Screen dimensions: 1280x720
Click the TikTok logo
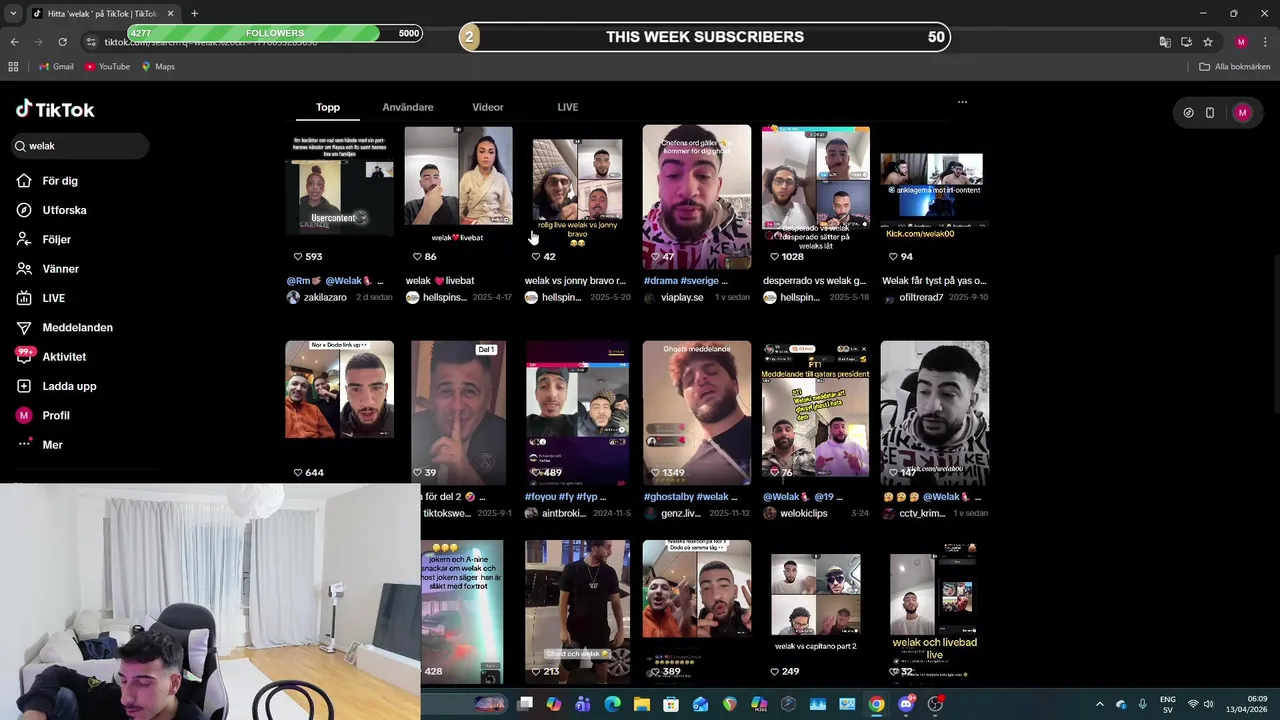coord(55,109)
